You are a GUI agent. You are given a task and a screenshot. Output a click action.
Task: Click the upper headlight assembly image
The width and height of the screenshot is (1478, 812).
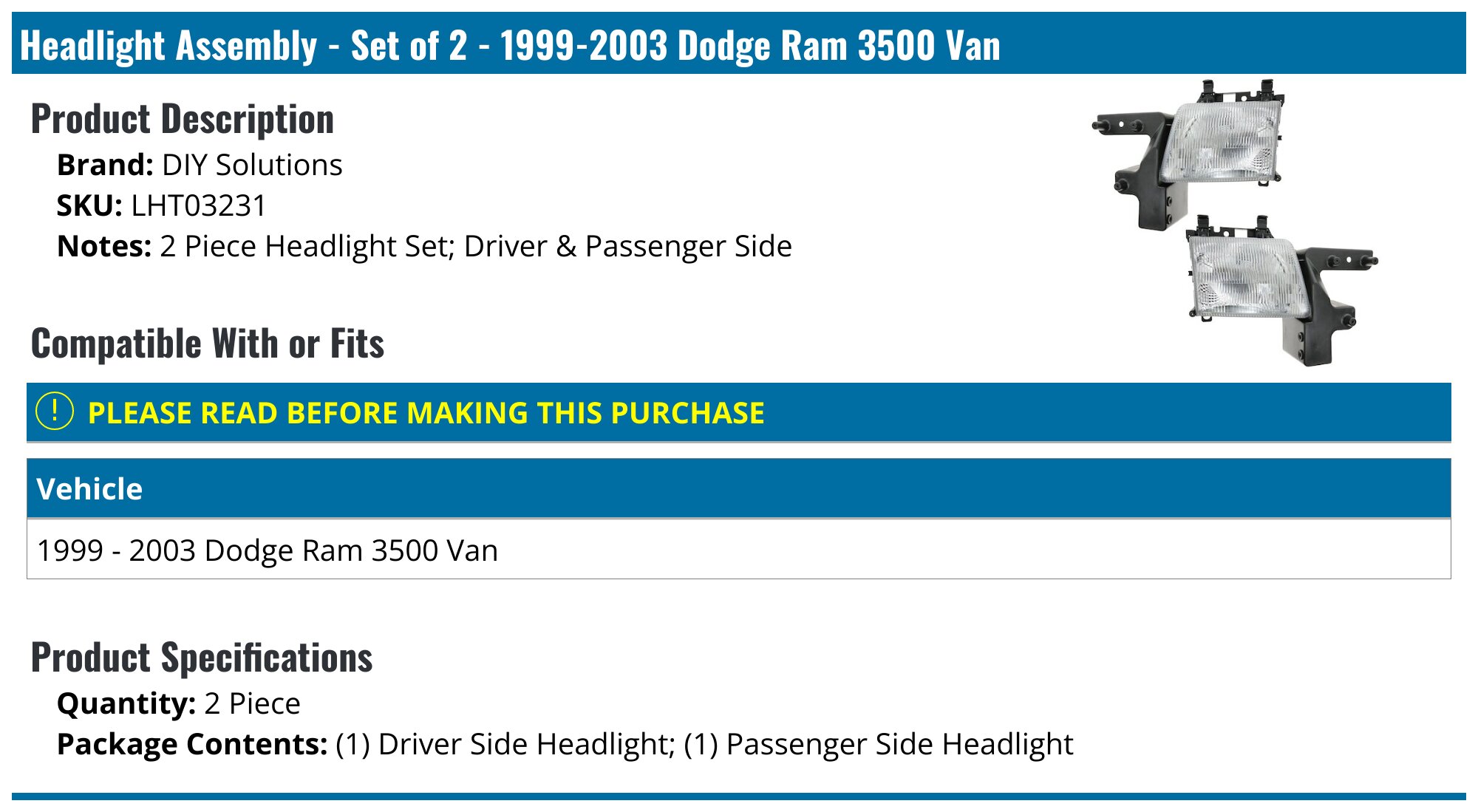(1196, 150)
